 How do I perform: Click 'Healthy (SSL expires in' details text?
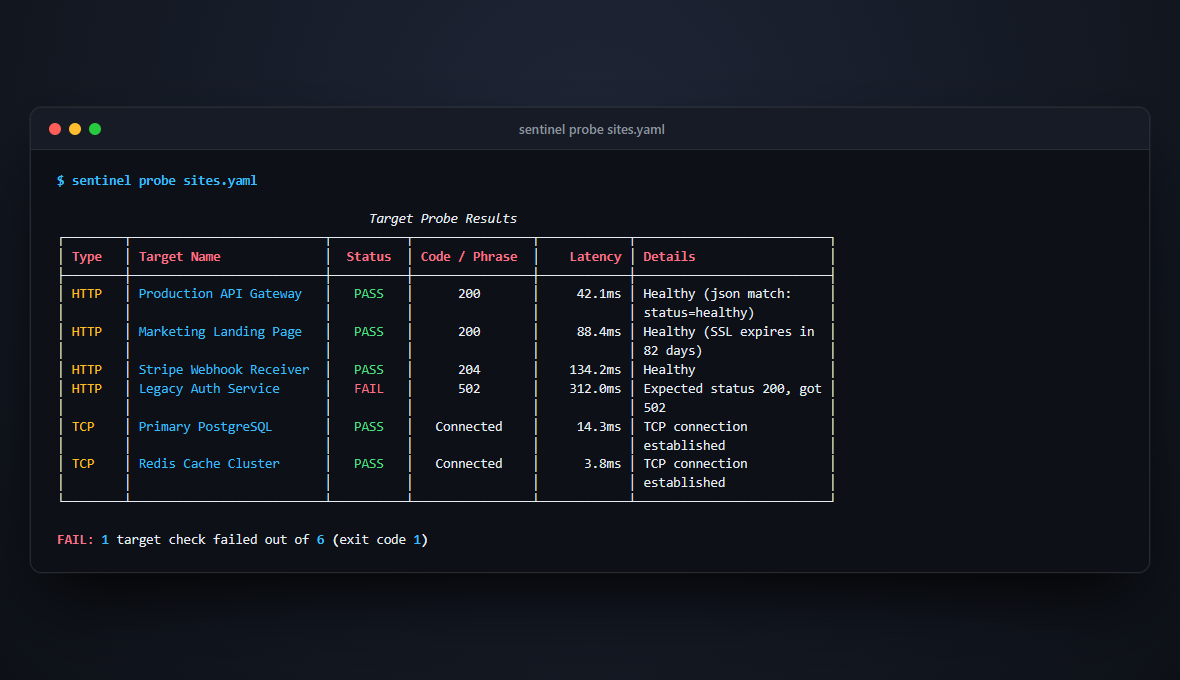point(728,332)
